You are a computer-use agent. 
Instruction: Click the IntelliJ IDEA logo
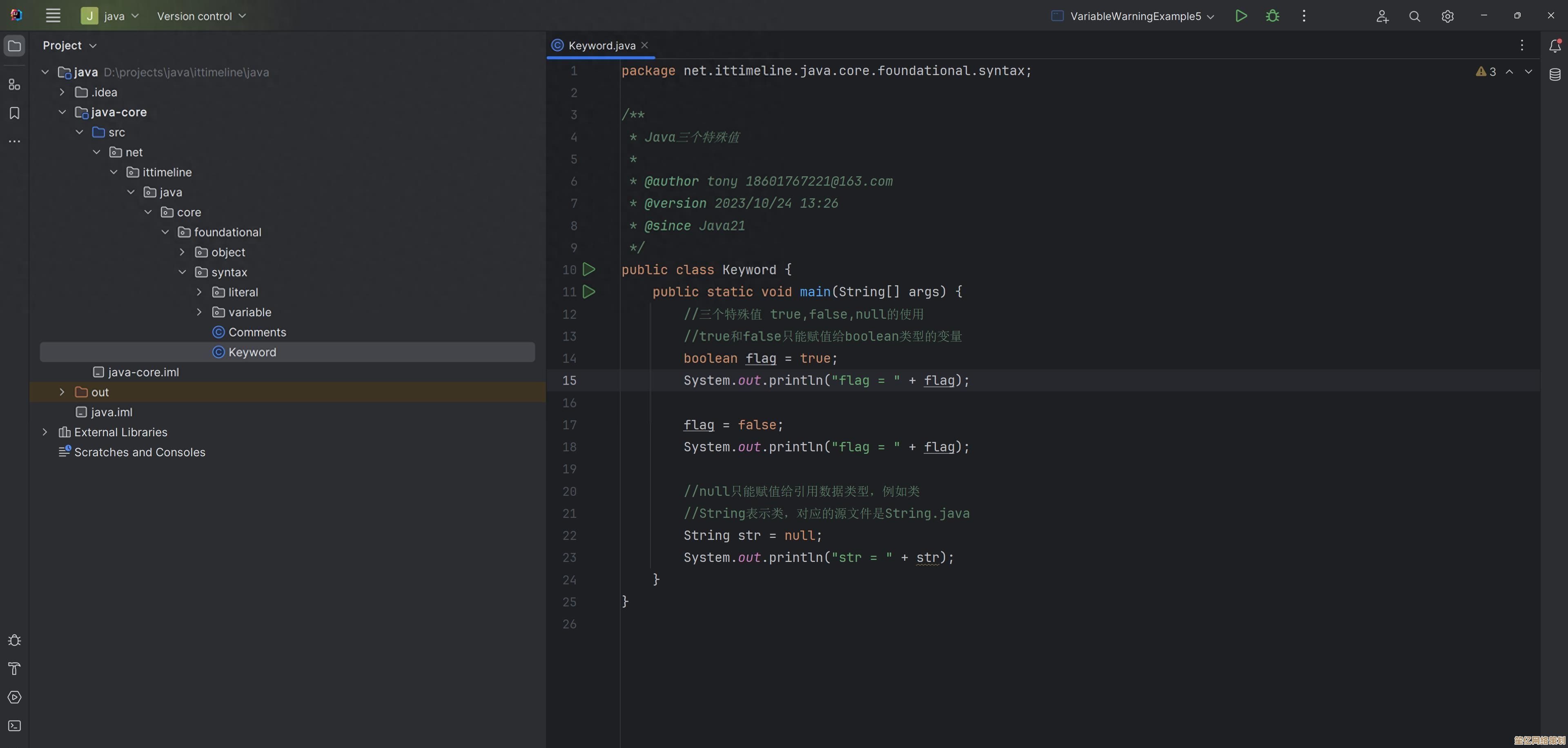16,15
